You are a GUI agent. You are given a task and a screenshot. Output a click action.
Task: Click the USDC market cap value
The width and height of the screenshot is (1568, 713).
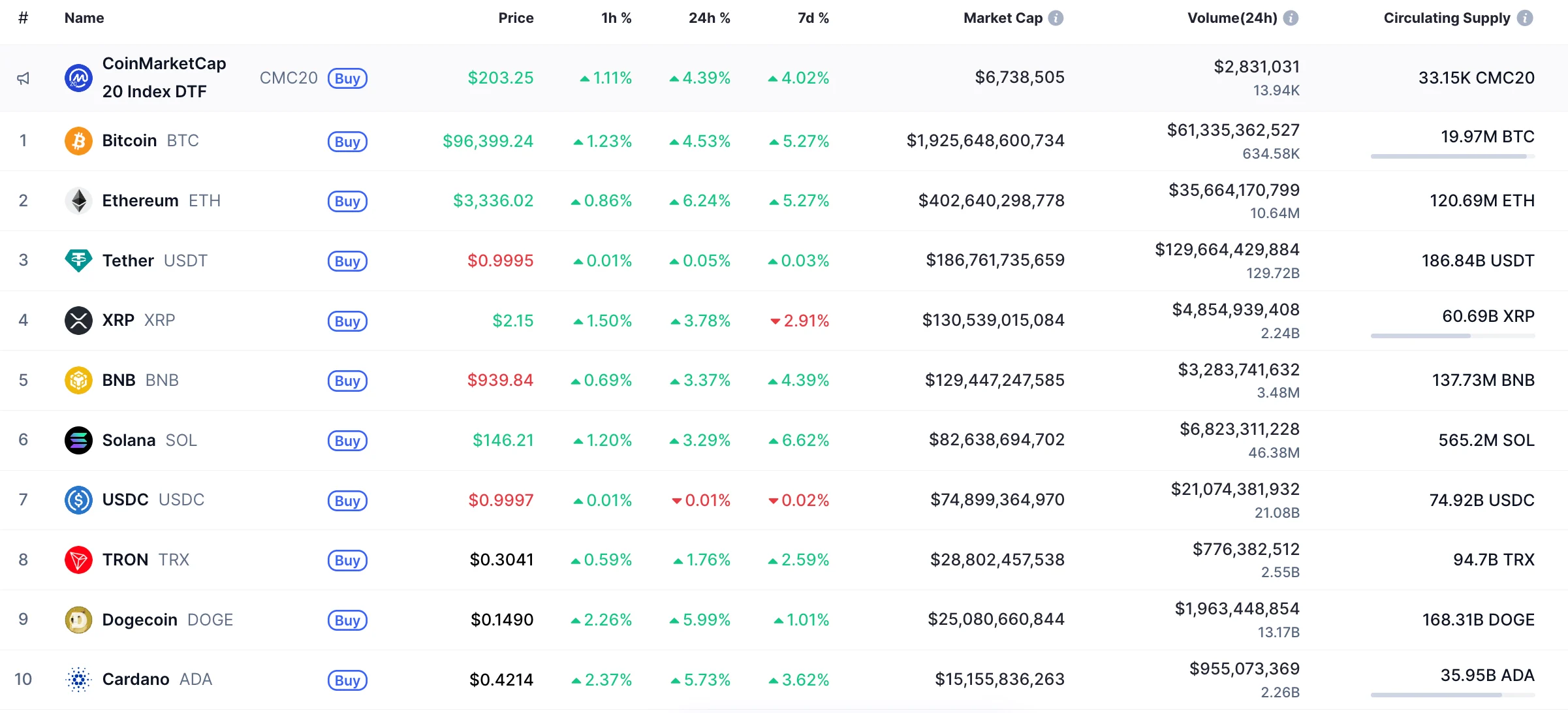pyautogui.click(x=997, y=500)
